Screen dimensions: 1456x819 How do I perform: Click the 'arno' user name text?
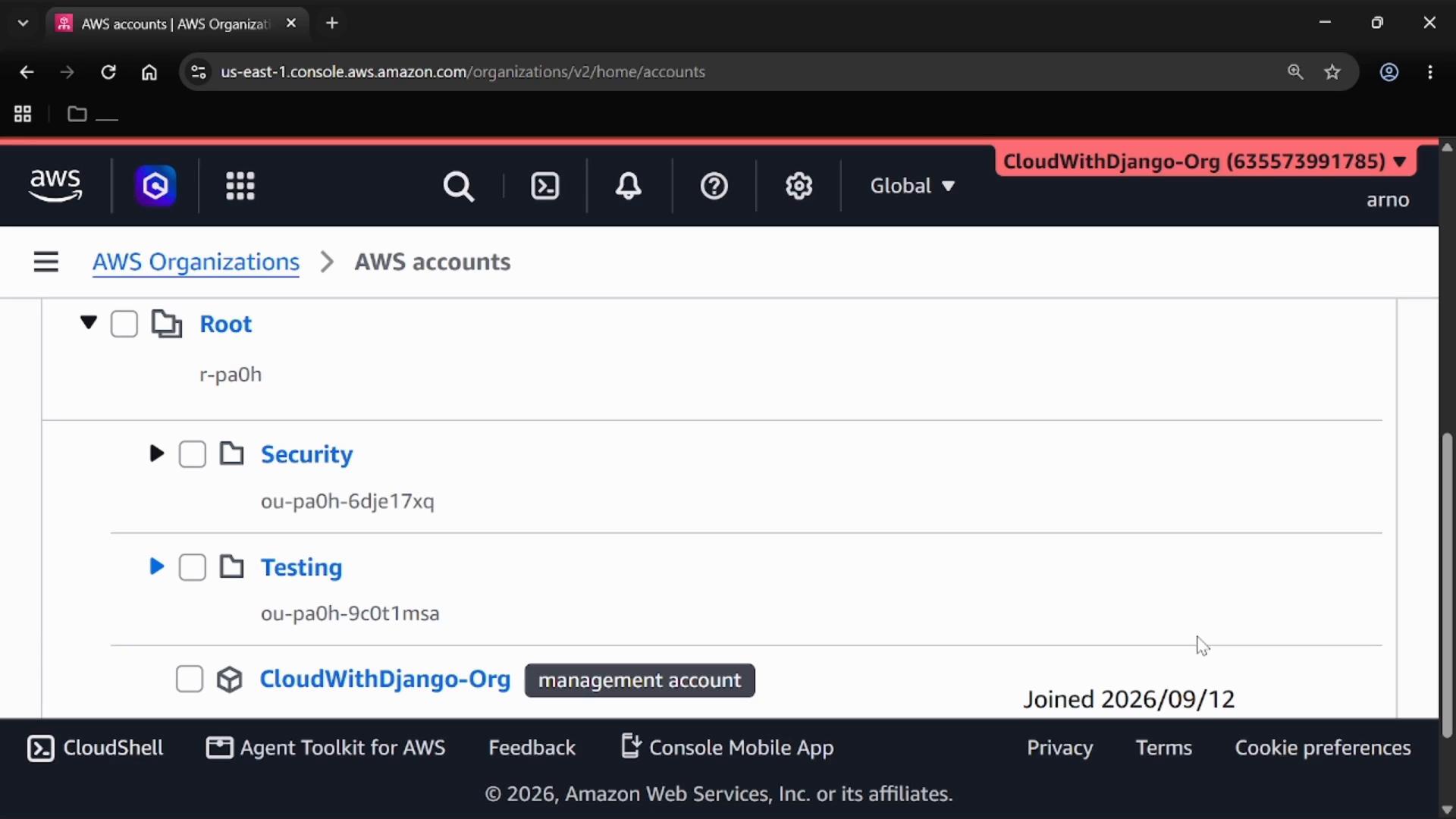click(1388, 200)
